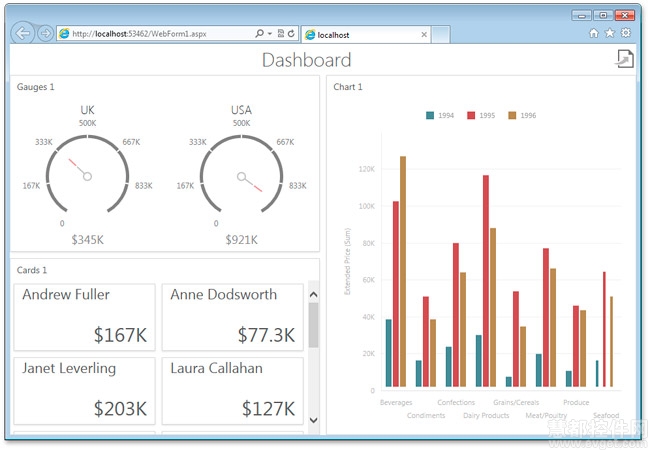Select the Anne Dodsworth card
The image size is (650, 450).
tap(233, 317)
